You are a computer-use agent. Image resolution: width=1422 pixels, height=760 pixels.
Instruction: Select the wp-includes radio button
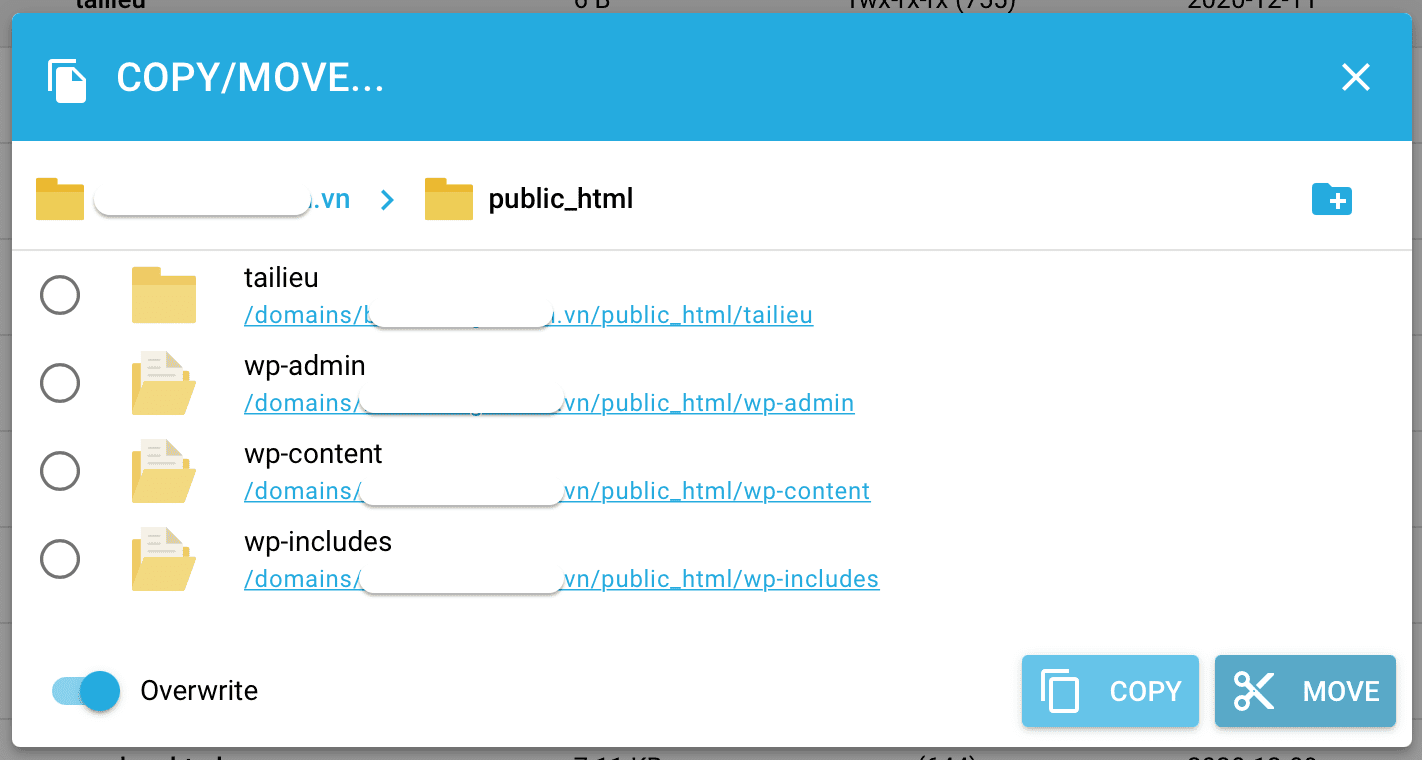60,559
